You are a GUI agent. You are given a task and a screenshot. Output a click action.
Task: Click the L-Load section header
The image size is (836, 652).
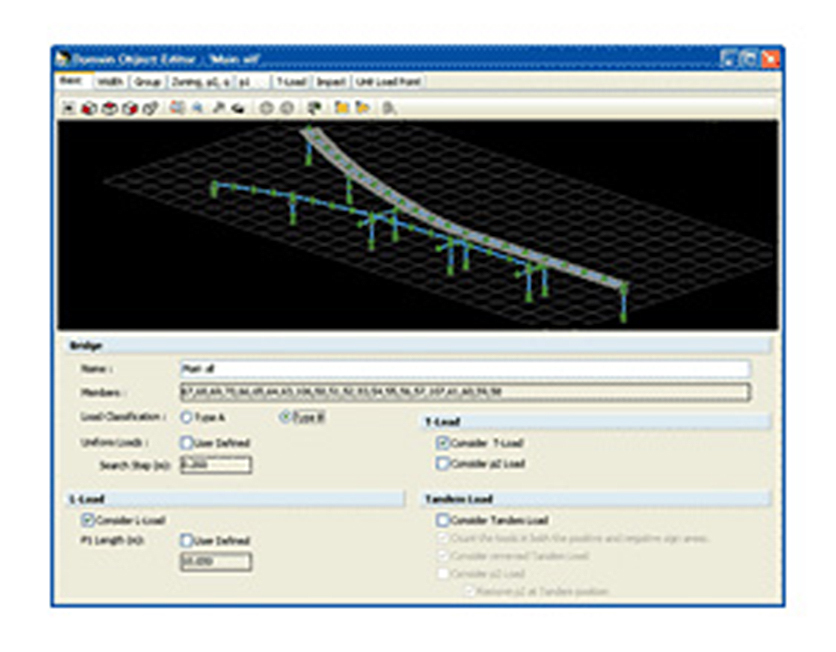[235, 499]
